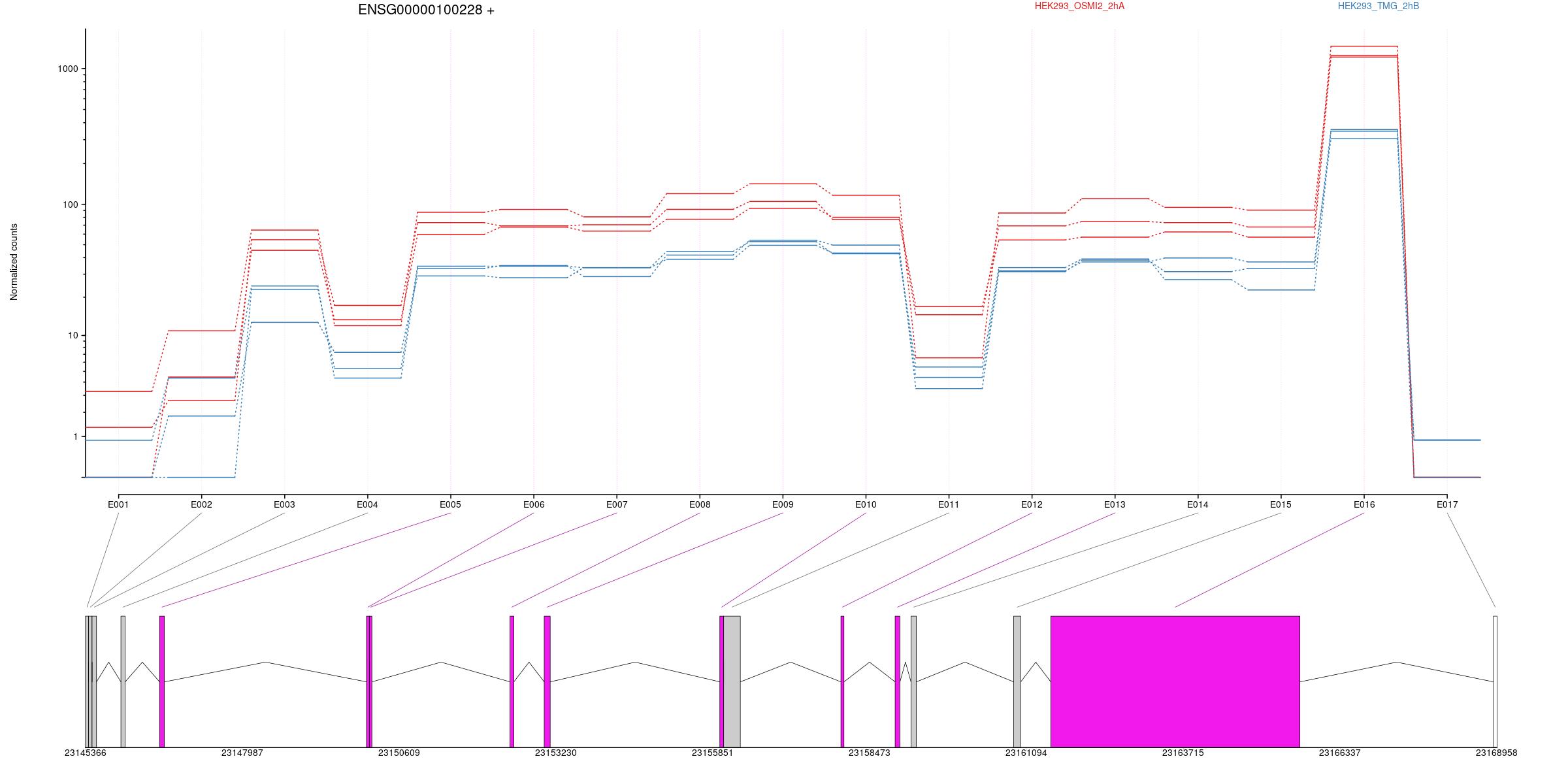Click the gray exon block near 23161094

[1017, 681]
